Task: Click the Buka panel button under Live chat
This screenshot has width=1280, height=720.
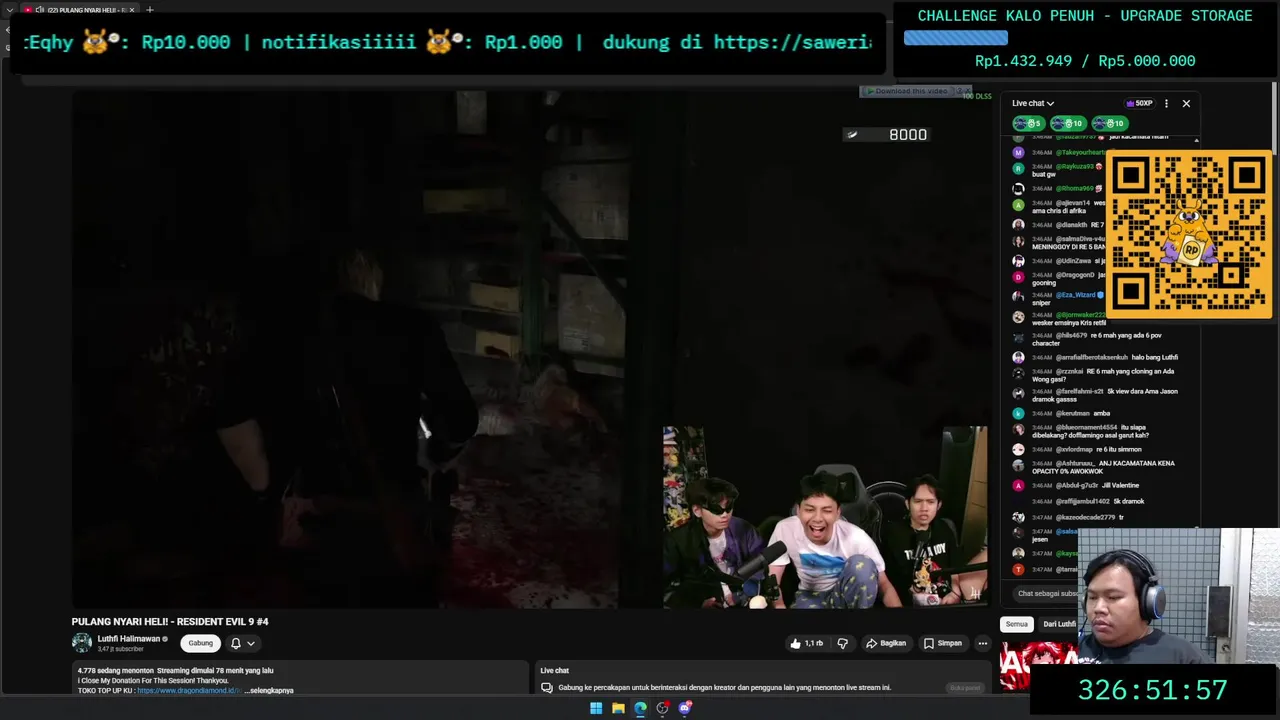Action: (x=965, y=688)
